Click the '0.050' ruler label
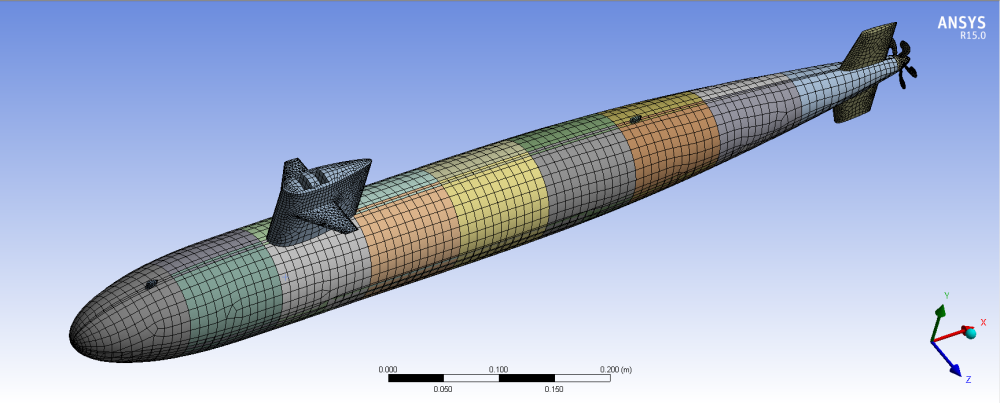 point(443,389)
